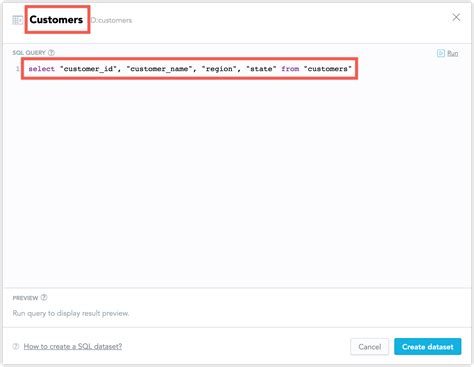Click into the SQL query editor line
This screenshot has width=474, height=367.
click(190, 69)
